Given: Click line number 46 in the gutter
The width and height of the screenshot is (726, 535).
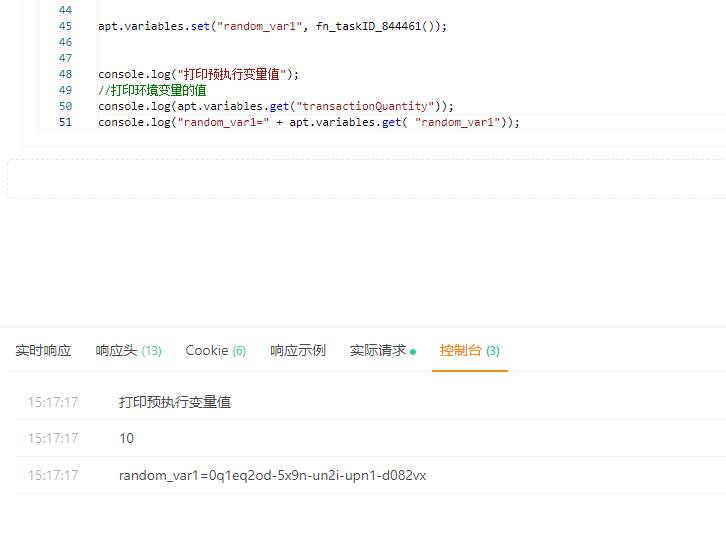Looking at the screenshot, I should coord(65,42).
